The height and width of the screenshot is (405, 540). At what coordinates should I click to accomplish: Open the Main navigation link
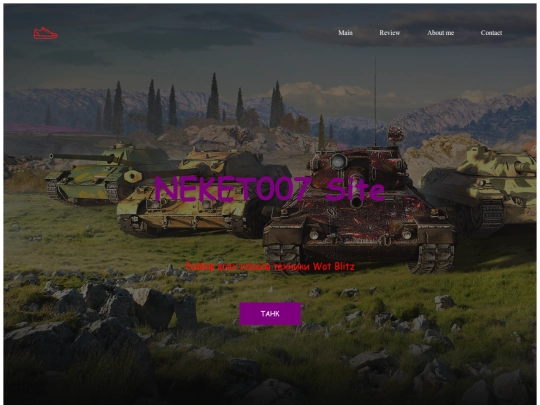[345, 33]
